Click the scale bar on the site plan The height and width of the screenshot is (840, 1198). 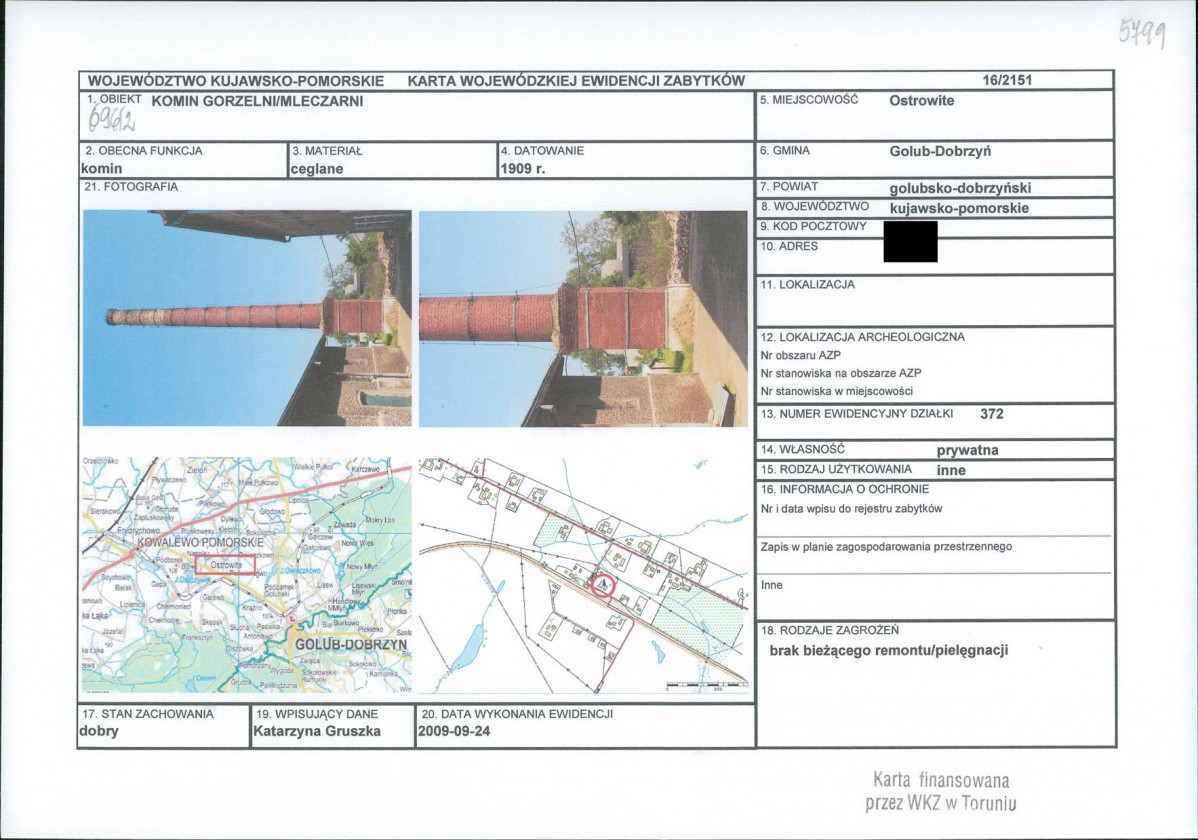[706, 685]
